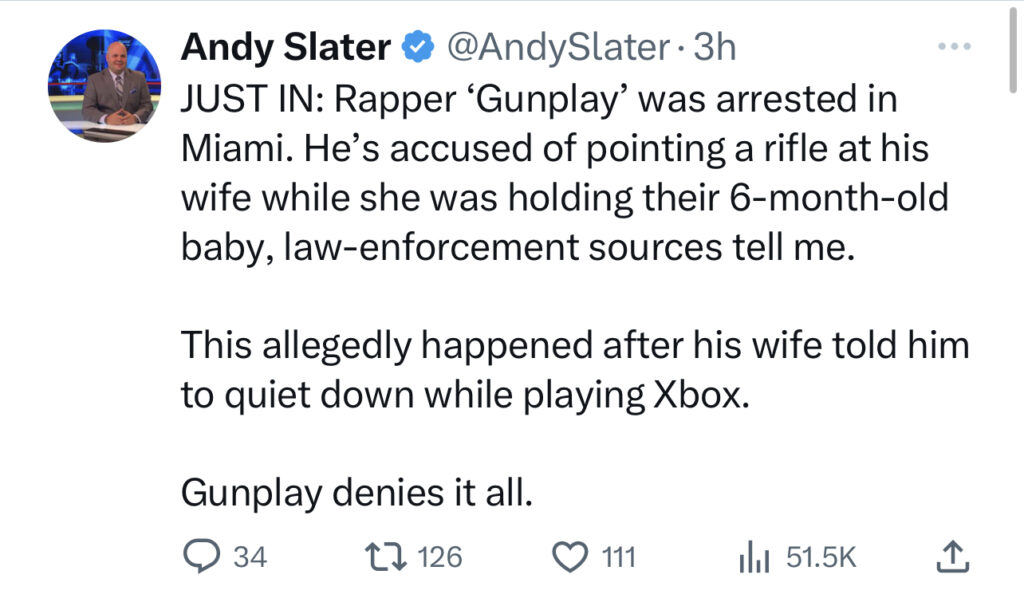Click the 126 retweets count

pos(440,558)
